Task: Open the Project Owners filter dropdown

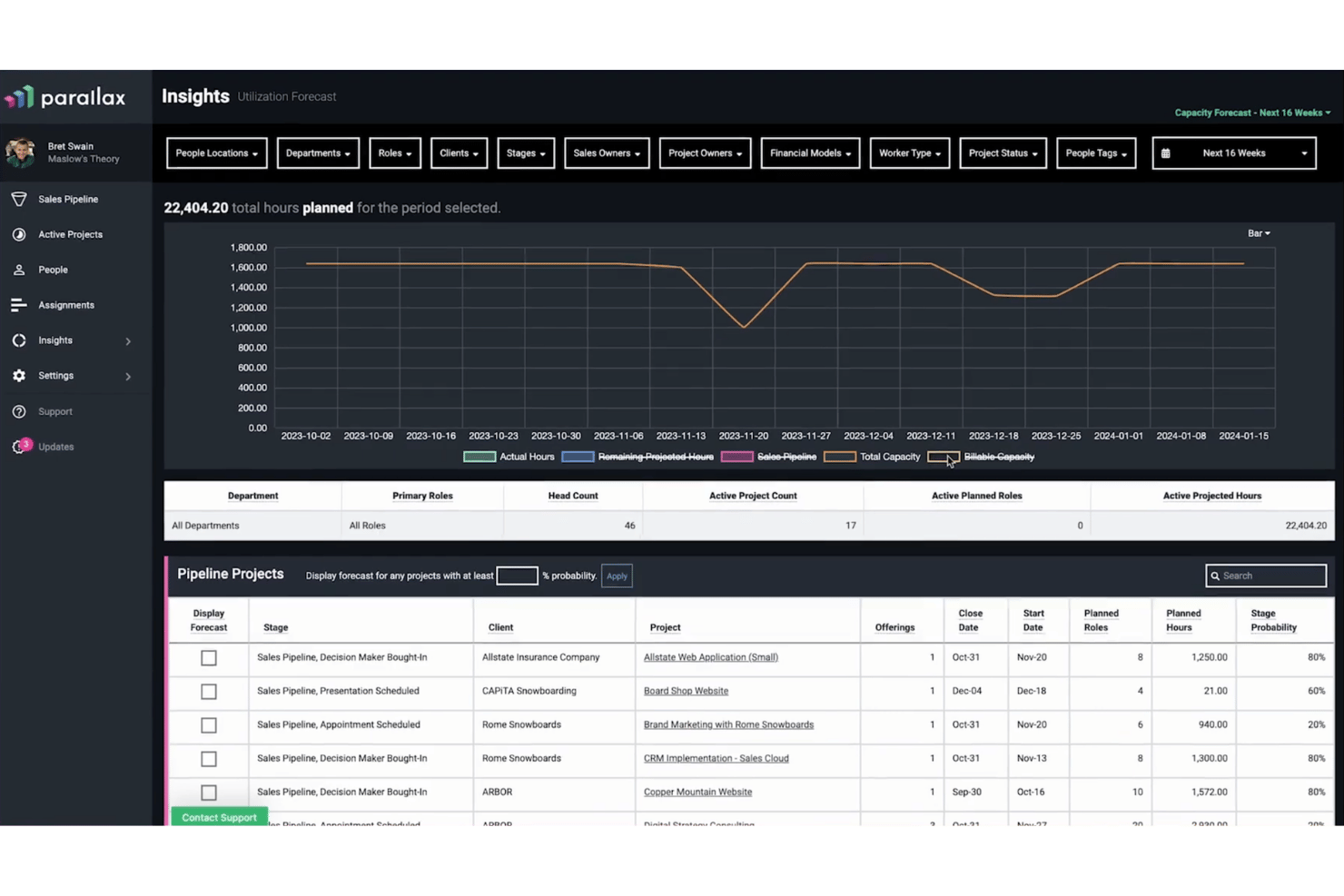Action: [x=706, y=153]
